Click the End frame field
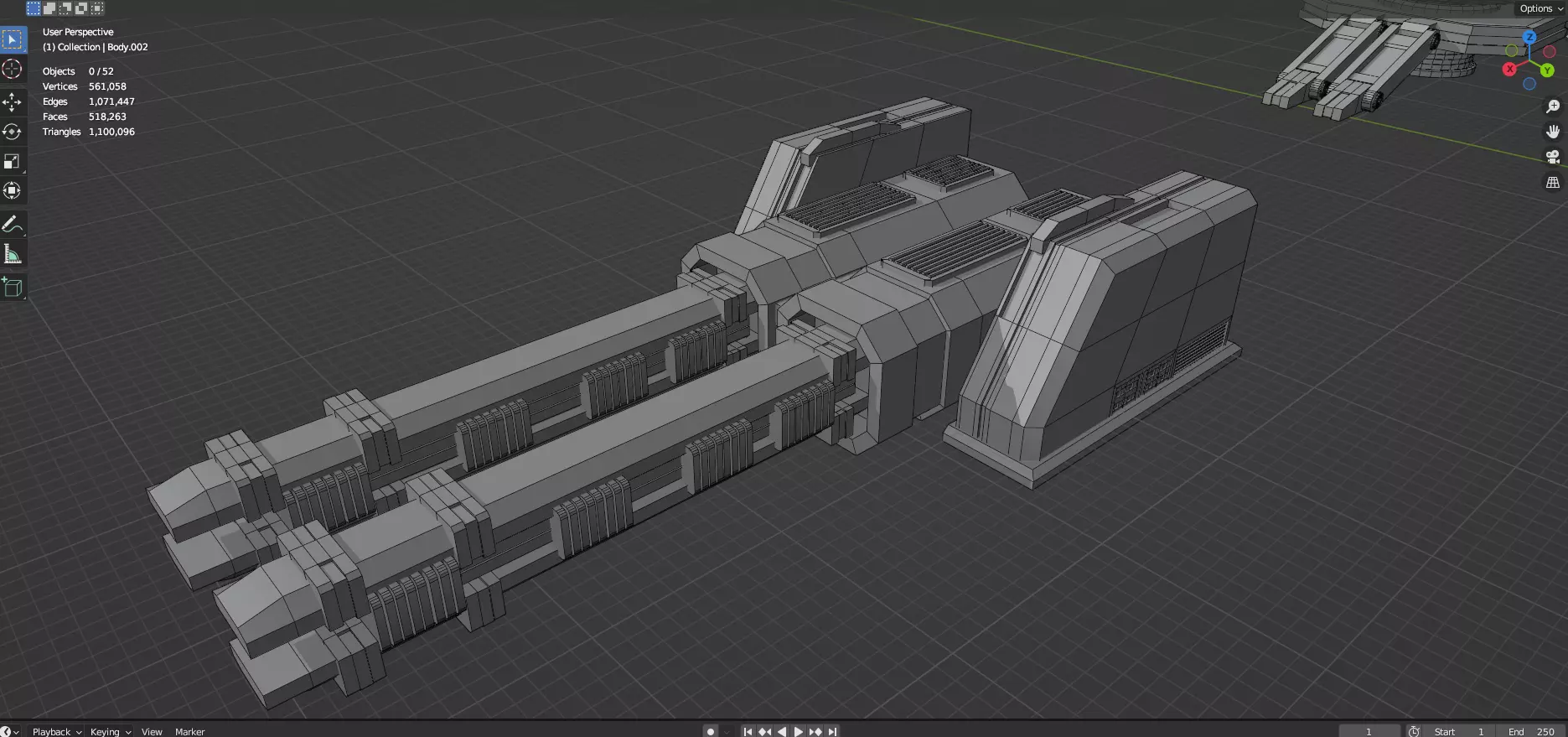This screenshot has height=737, width=1568. coord(1532,731)
